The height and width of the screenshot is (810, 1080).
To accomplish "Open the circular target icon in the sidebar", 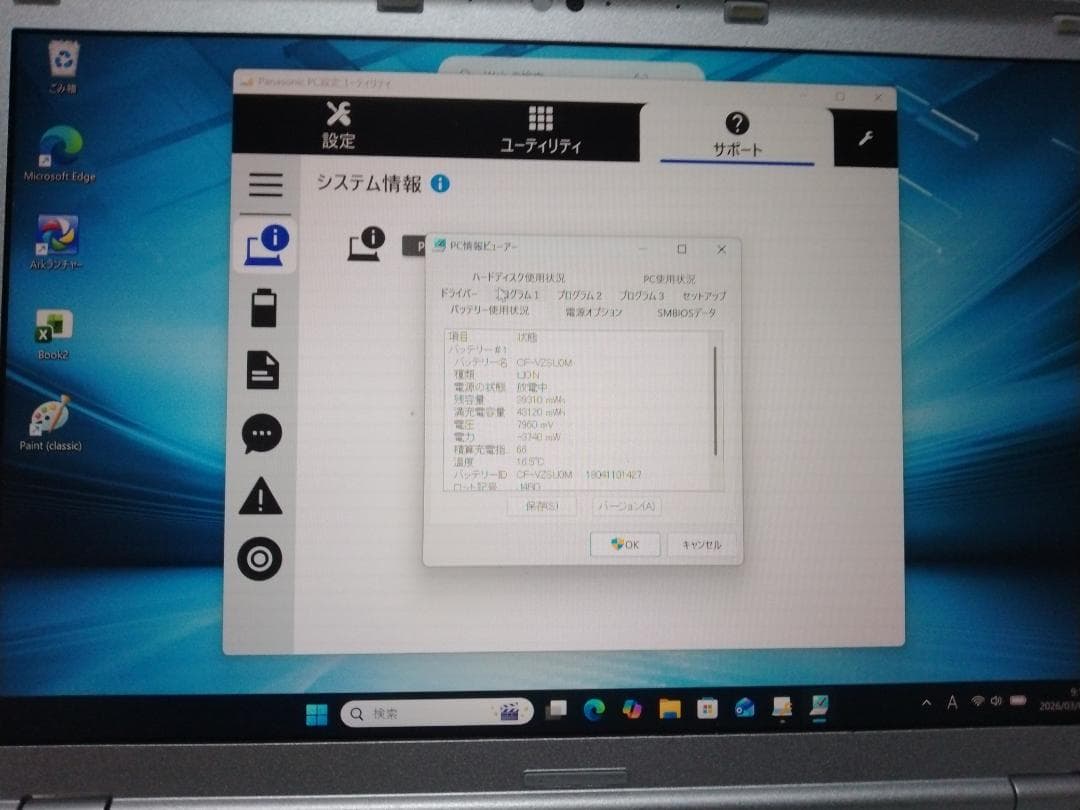I will pyautogui.click(x=260, y=559).
